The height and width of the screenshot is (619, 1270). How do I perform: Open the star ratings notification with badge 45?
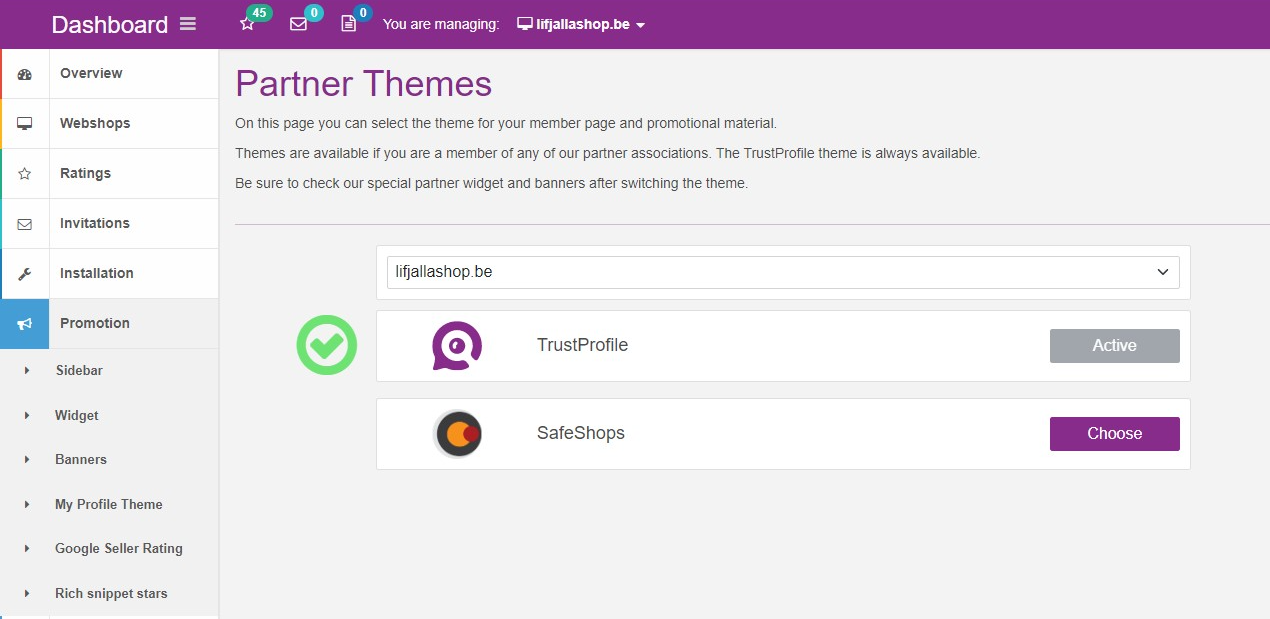(x=248, y=24)
